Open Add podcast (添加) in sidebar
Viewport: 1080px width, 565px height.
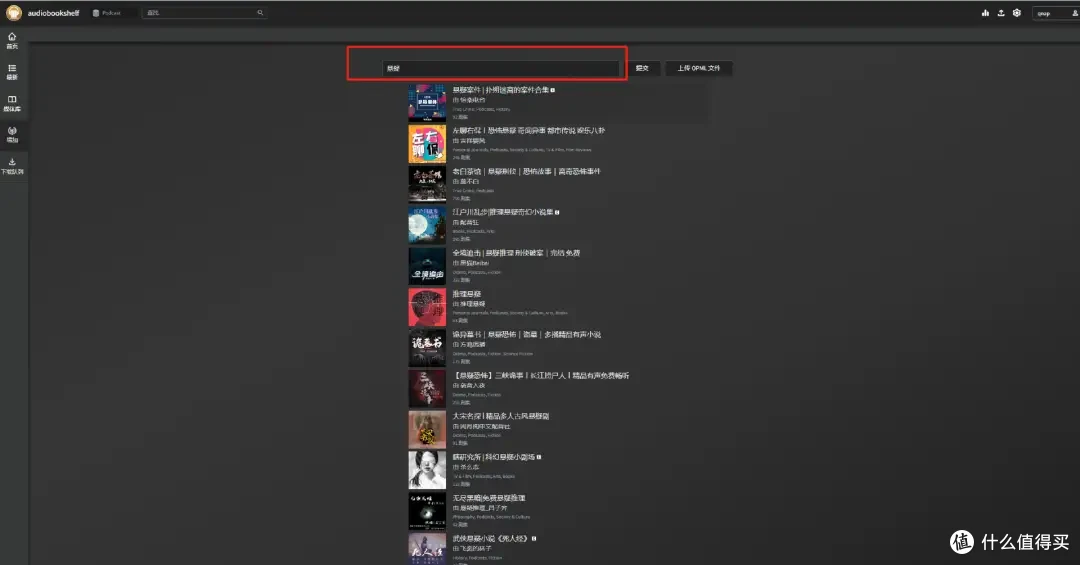(12, 134)
